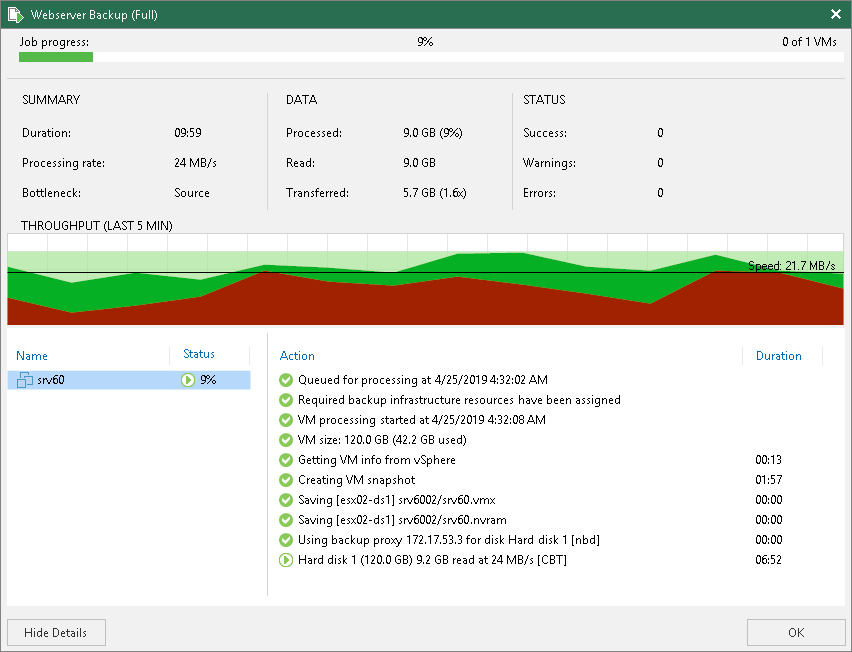Image resolution: width=852 pixels, height=652 pixels.
Task: Select the Saving srv60.vmx log entry
Action: click(x=397, y=500)
